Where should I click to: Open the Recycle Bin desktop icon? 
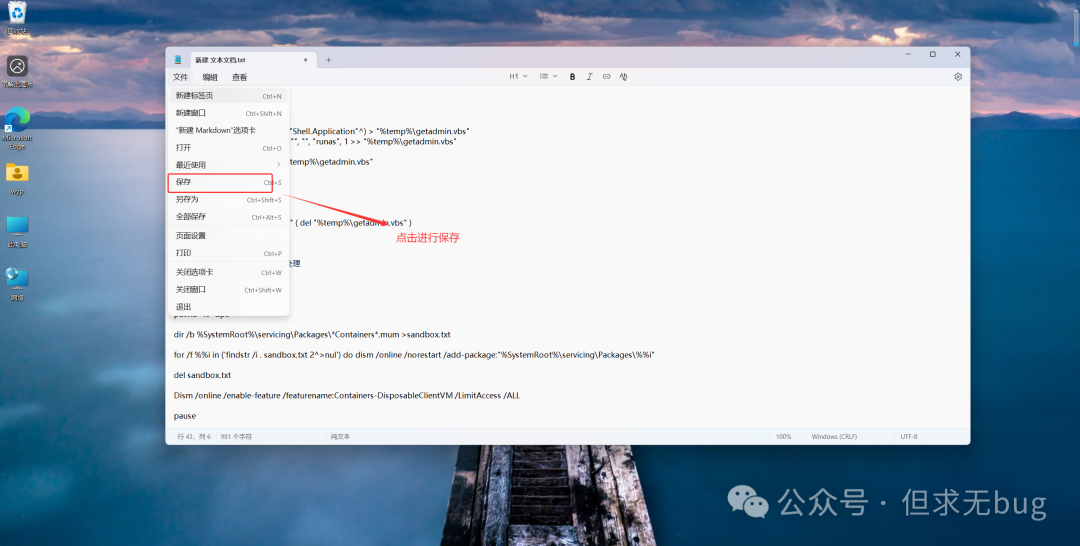17,15
